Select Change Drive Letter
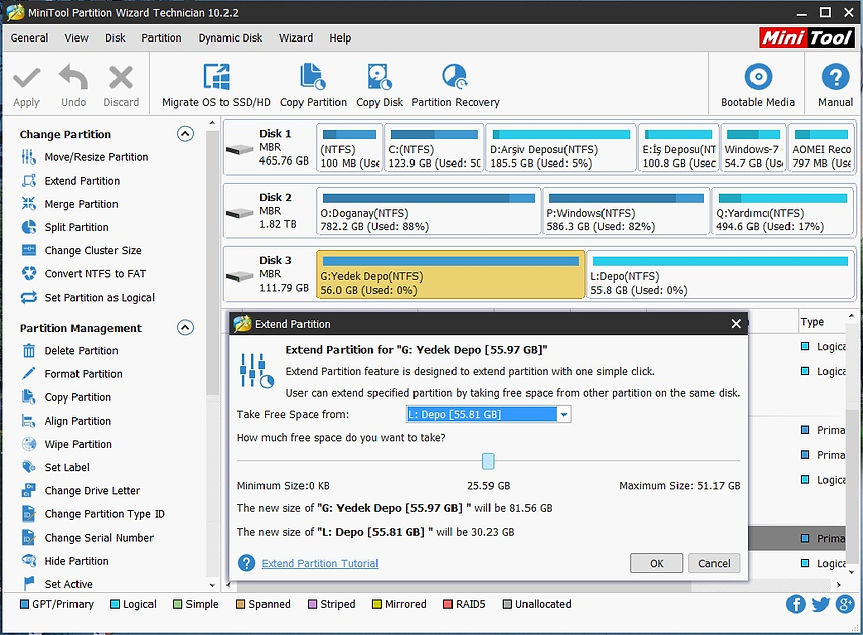 (81, 490)
